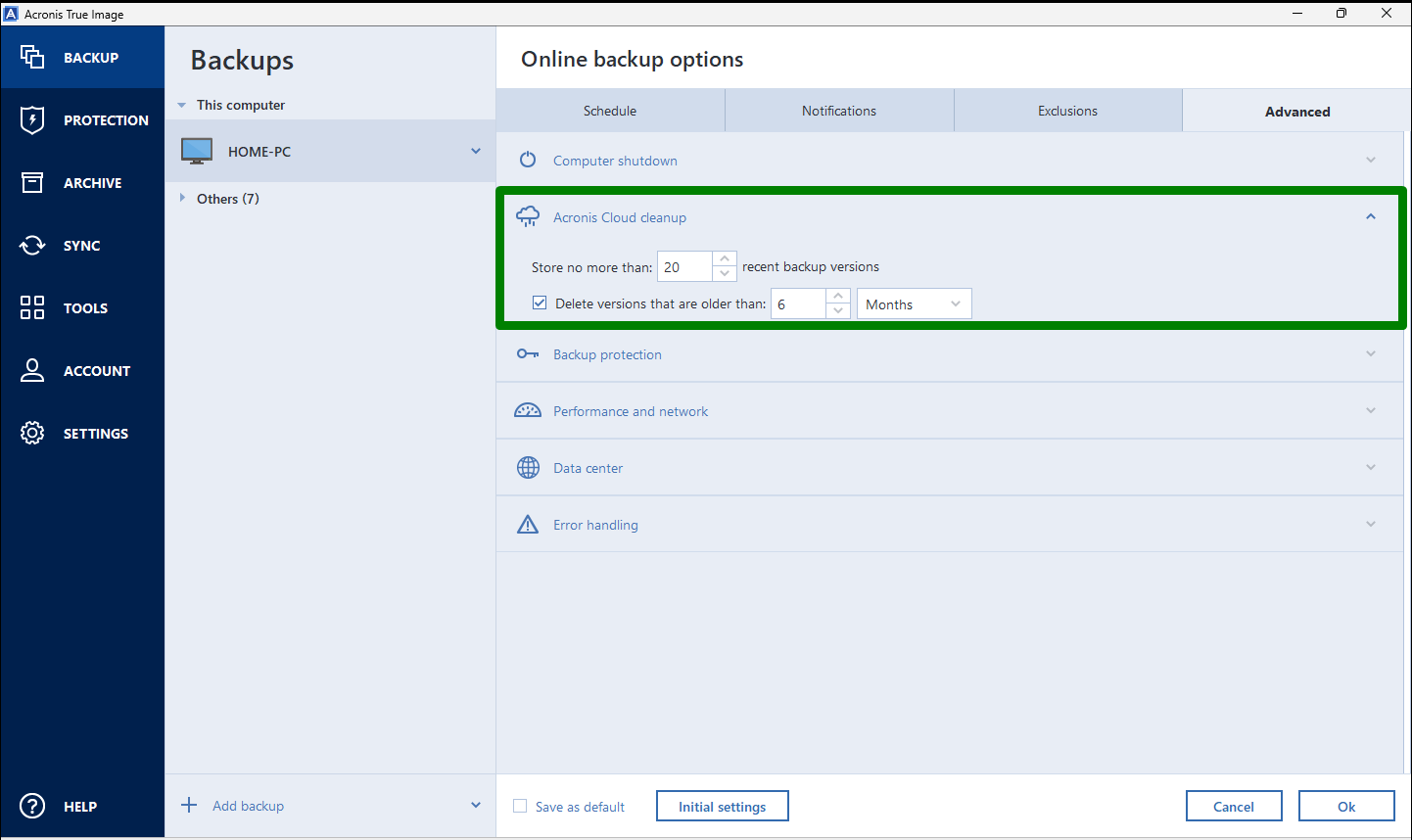Open the Months dropdown
This screenshot has width=1412, height=840.
[x=914, y=303]
